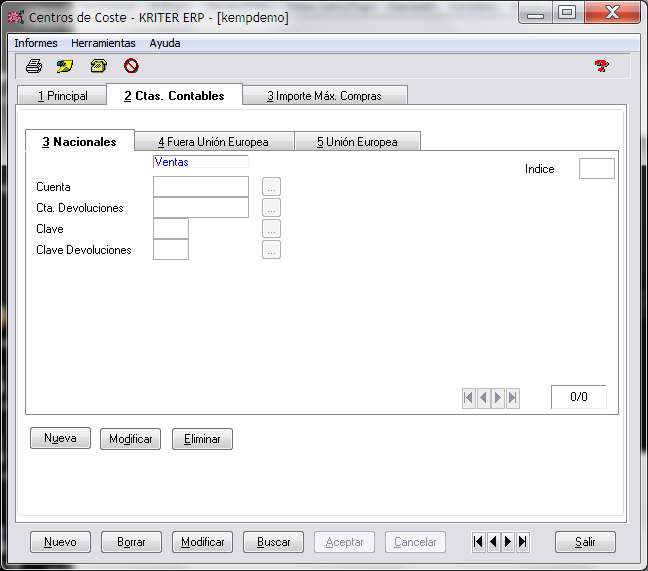Go to previous account in inner navigator
648x571 pixels.
tap(483, 398)
